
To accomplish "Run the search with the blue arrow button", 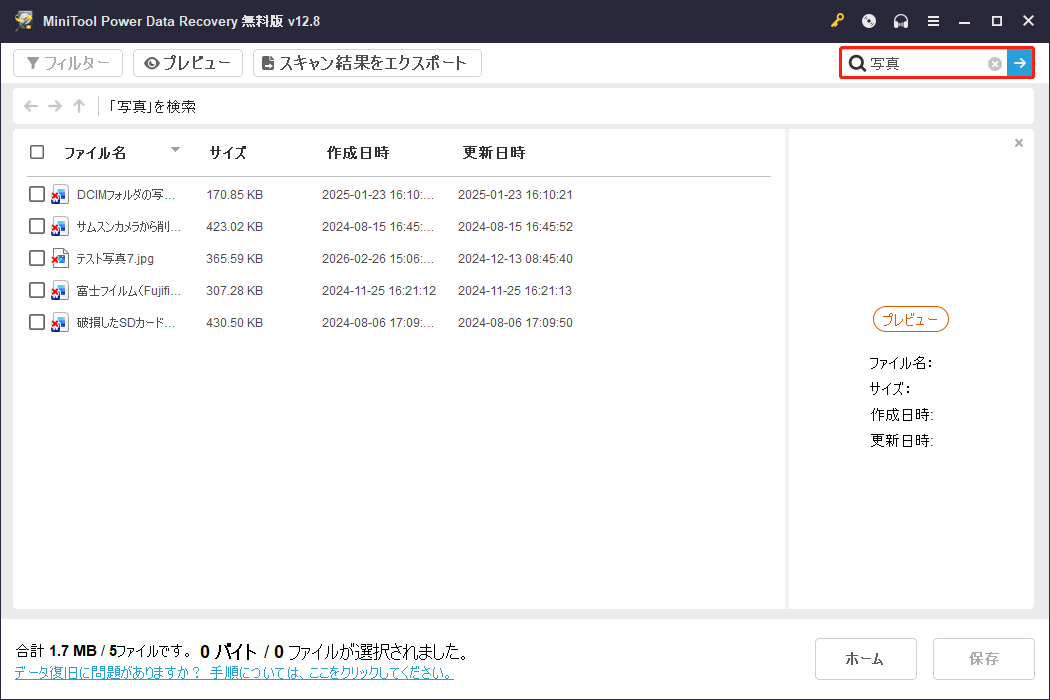I will tap(1019, 63).
